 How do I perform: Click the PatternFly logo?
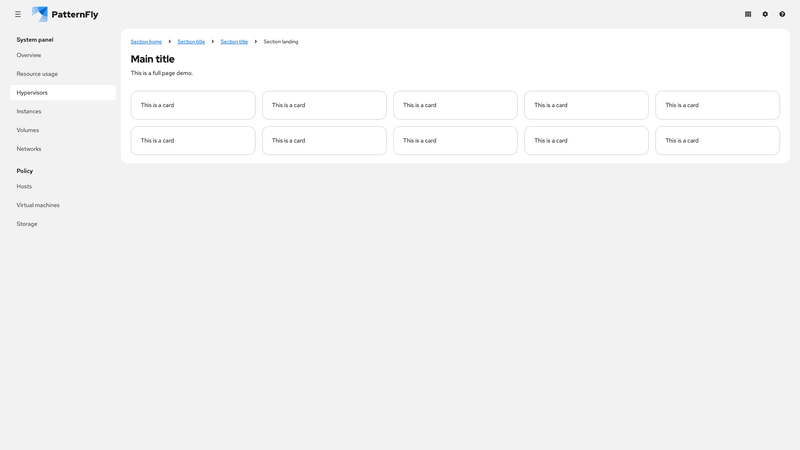tap(65, 14)
